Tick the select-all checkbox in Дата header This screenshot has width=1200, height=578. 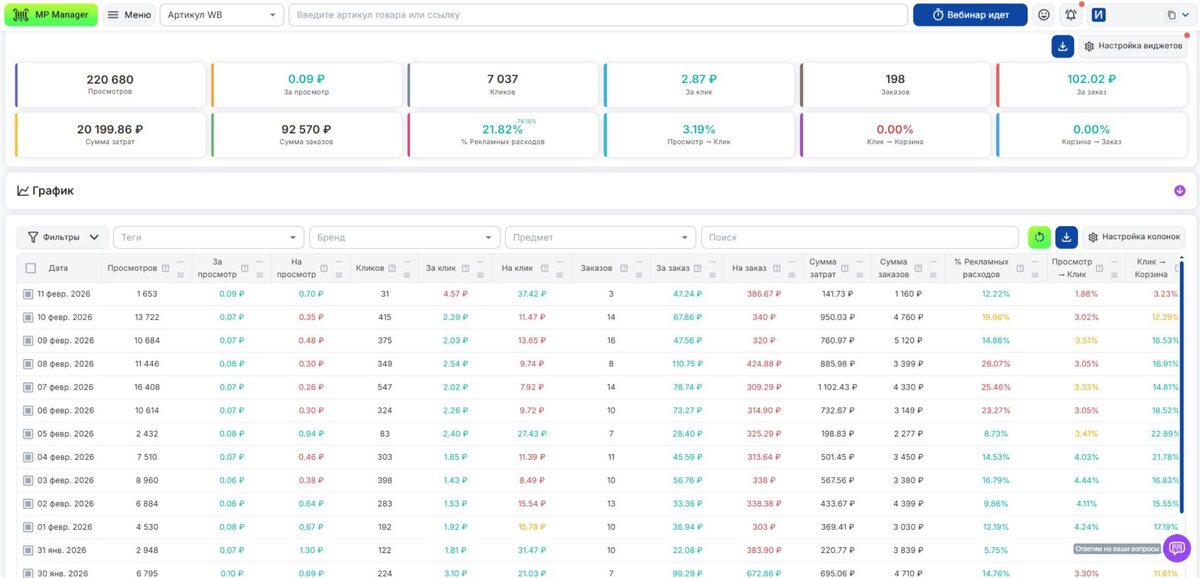30,268
